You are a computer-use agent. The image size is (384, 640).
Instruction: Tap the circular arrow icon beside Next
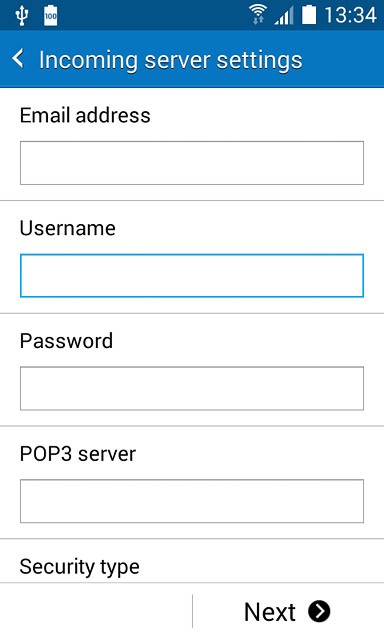click(319, 611)
